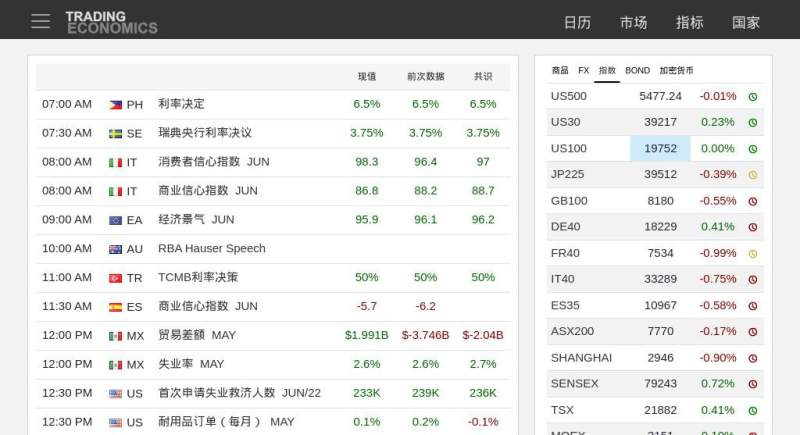800x435 pixels.
Task: Click the FR40 yellow clock icon
Action: (x=753, y=253)
